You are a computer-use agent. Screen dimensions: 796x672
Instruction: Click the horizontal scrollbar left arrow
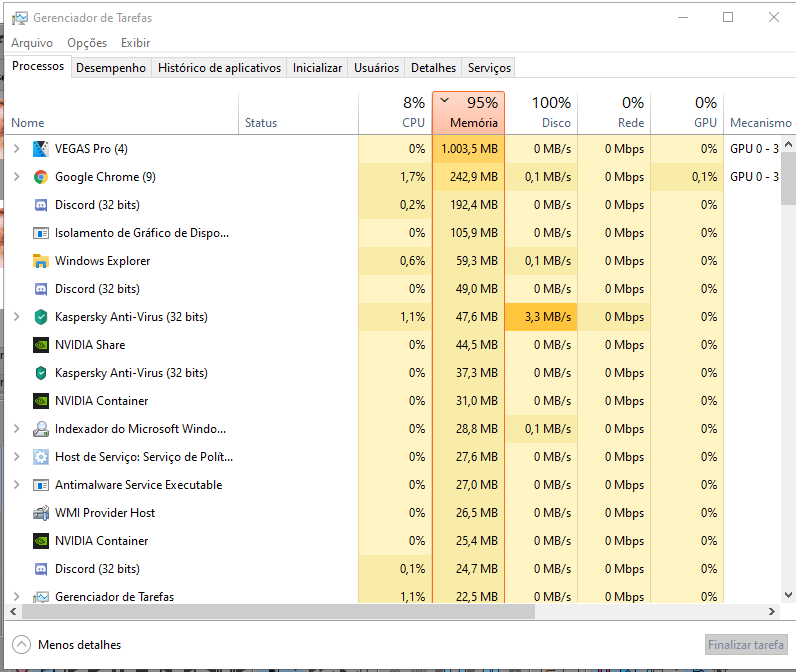pyautogui.click(x=13, y=612)
